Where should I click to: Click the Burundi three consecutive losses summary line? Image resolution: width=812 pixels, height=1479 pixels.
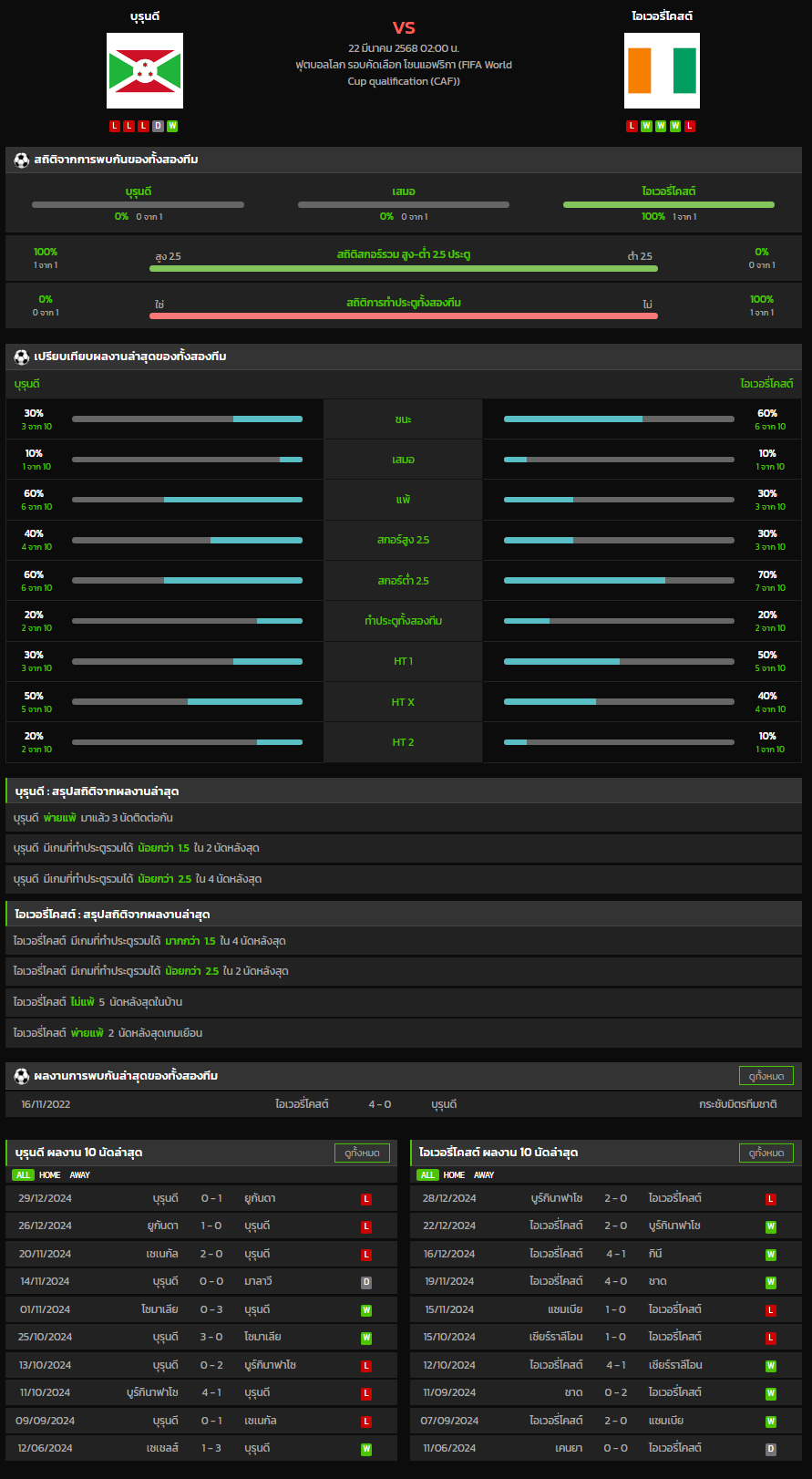404,818
